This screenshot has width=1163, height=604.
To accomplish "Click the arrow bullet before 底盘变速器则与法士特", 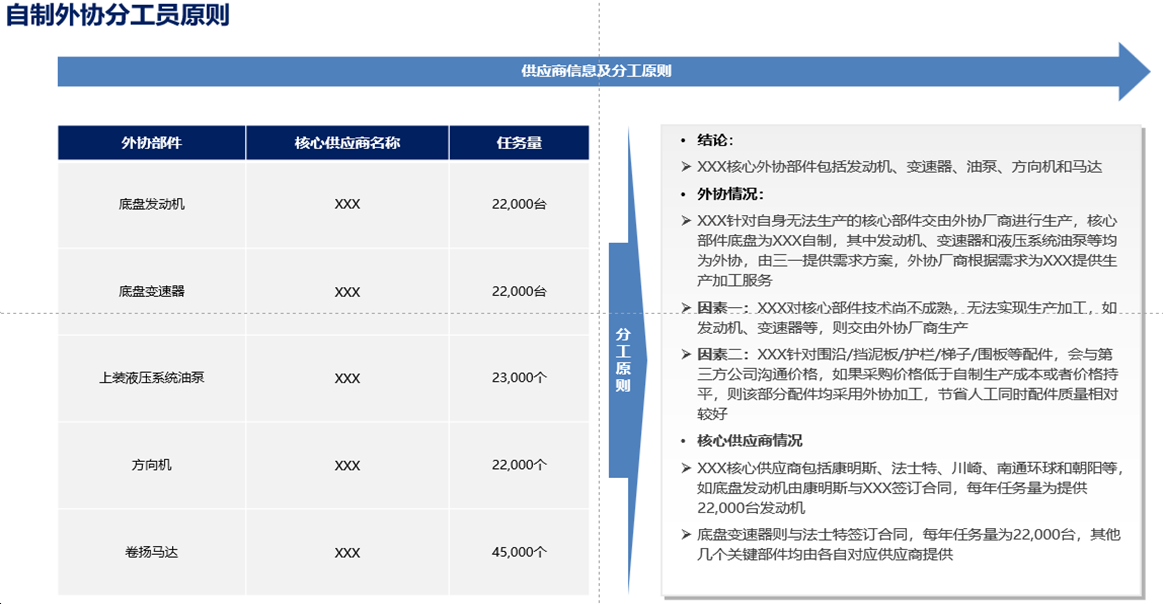I will point(686,534).
